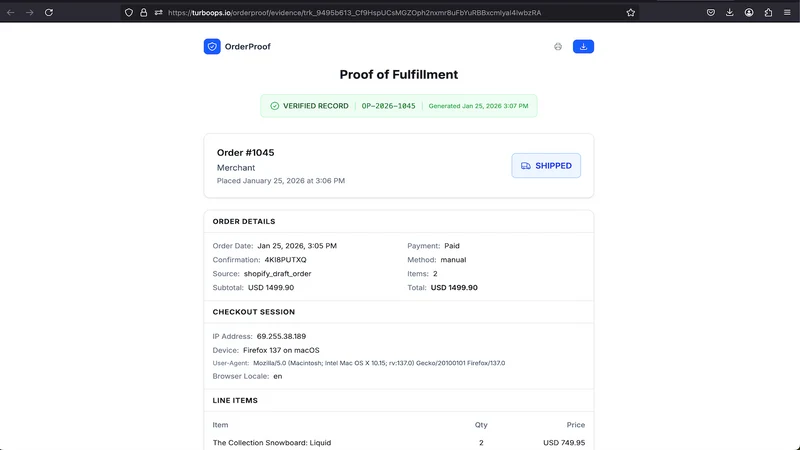Click the CHECKOUT SESSION section header
Image resolution: width=800 pixels, height=450 pixels.
click(x=254, y=312)
